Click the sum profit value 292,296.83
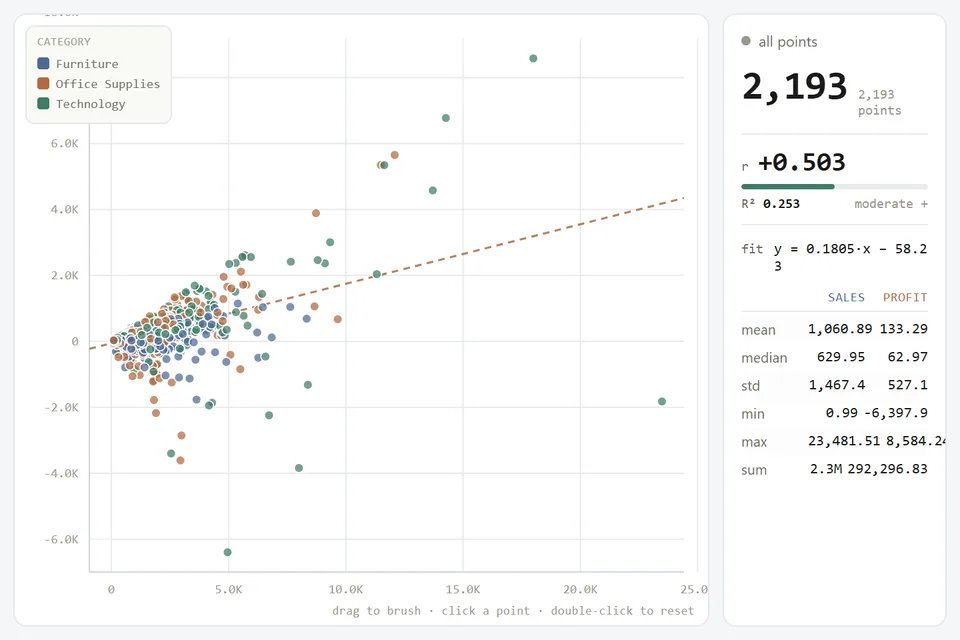Viewport: 960px width, 640px height. [x=888, y=469]
